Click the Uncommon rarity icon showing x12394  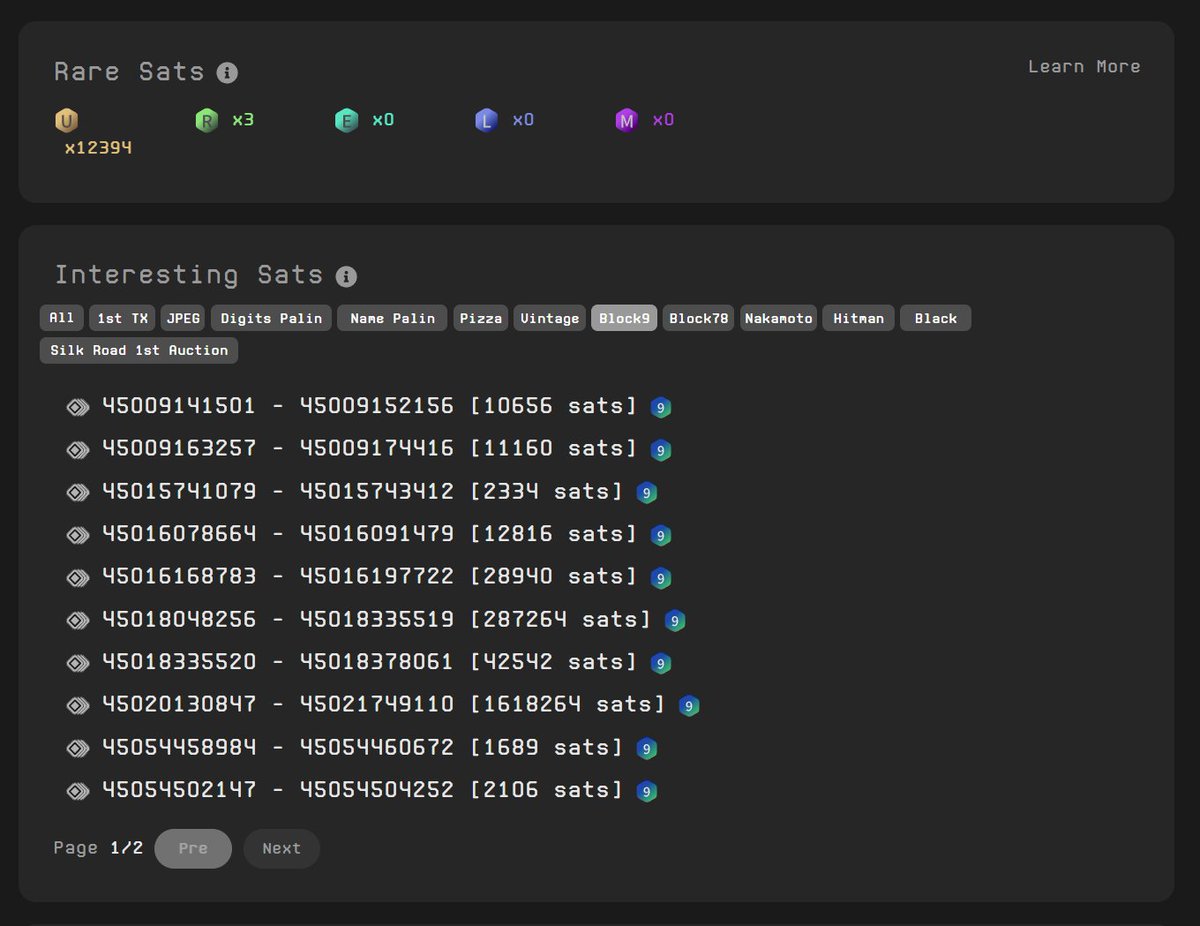point(66,120)
